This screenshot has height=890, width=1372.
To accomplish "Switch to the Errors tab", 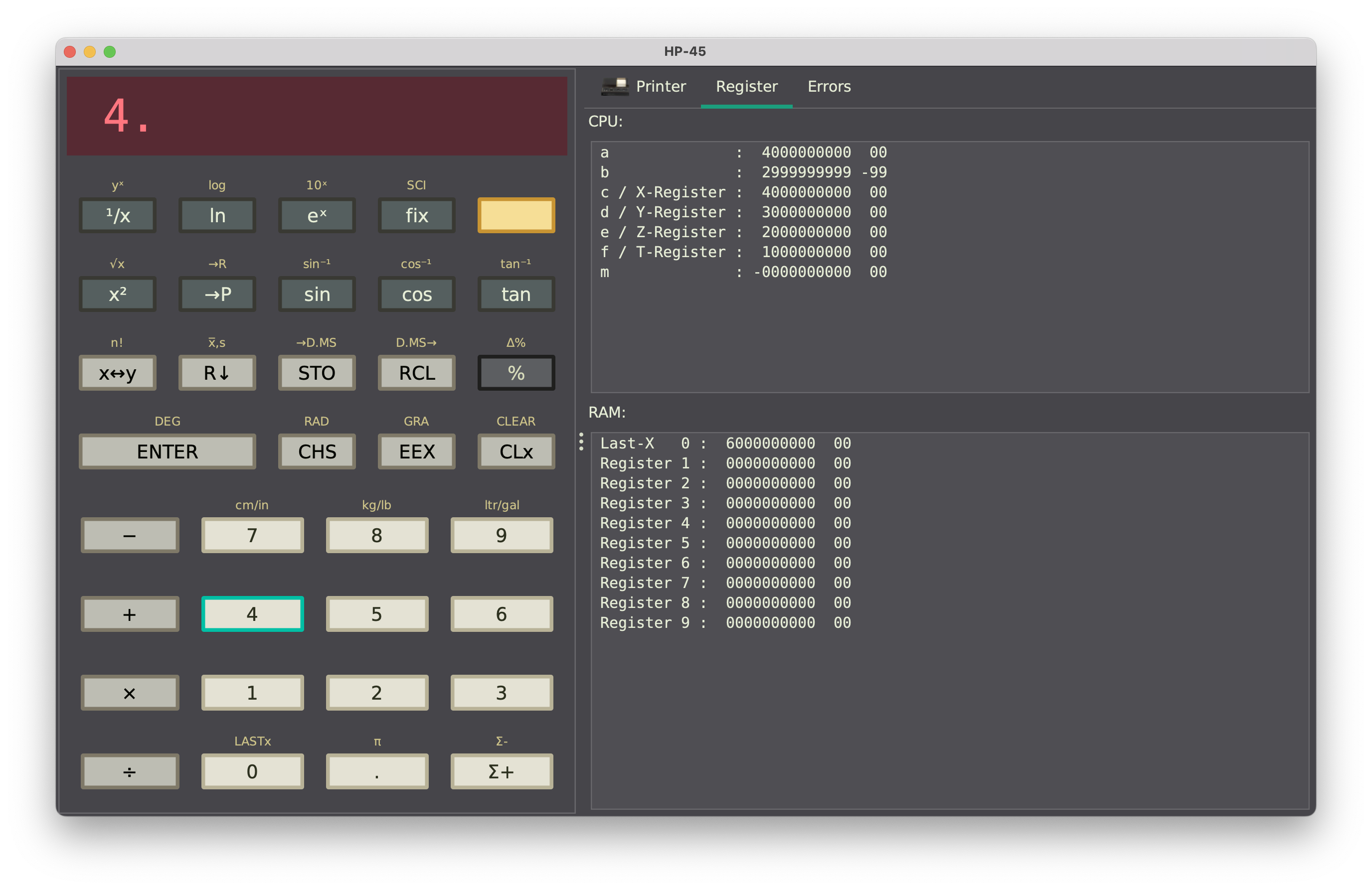I will click(x=829, y=86).
